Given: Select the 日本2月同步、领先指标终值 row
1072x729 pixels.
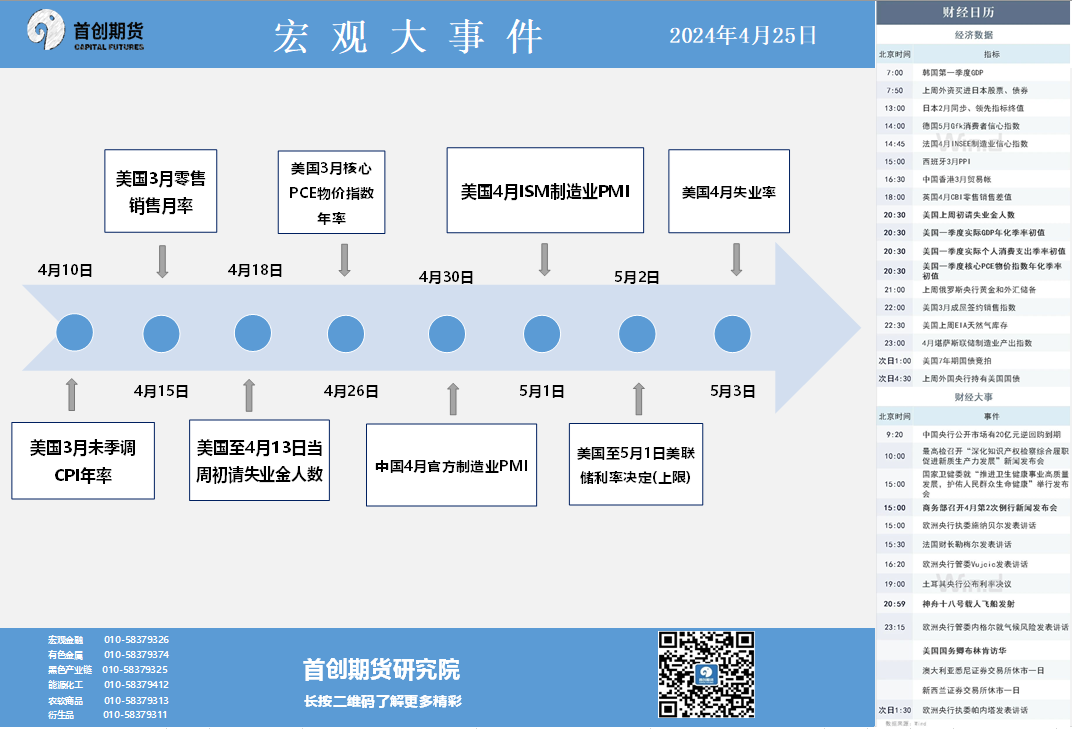Looking at the screenshot, I should 973,108.
